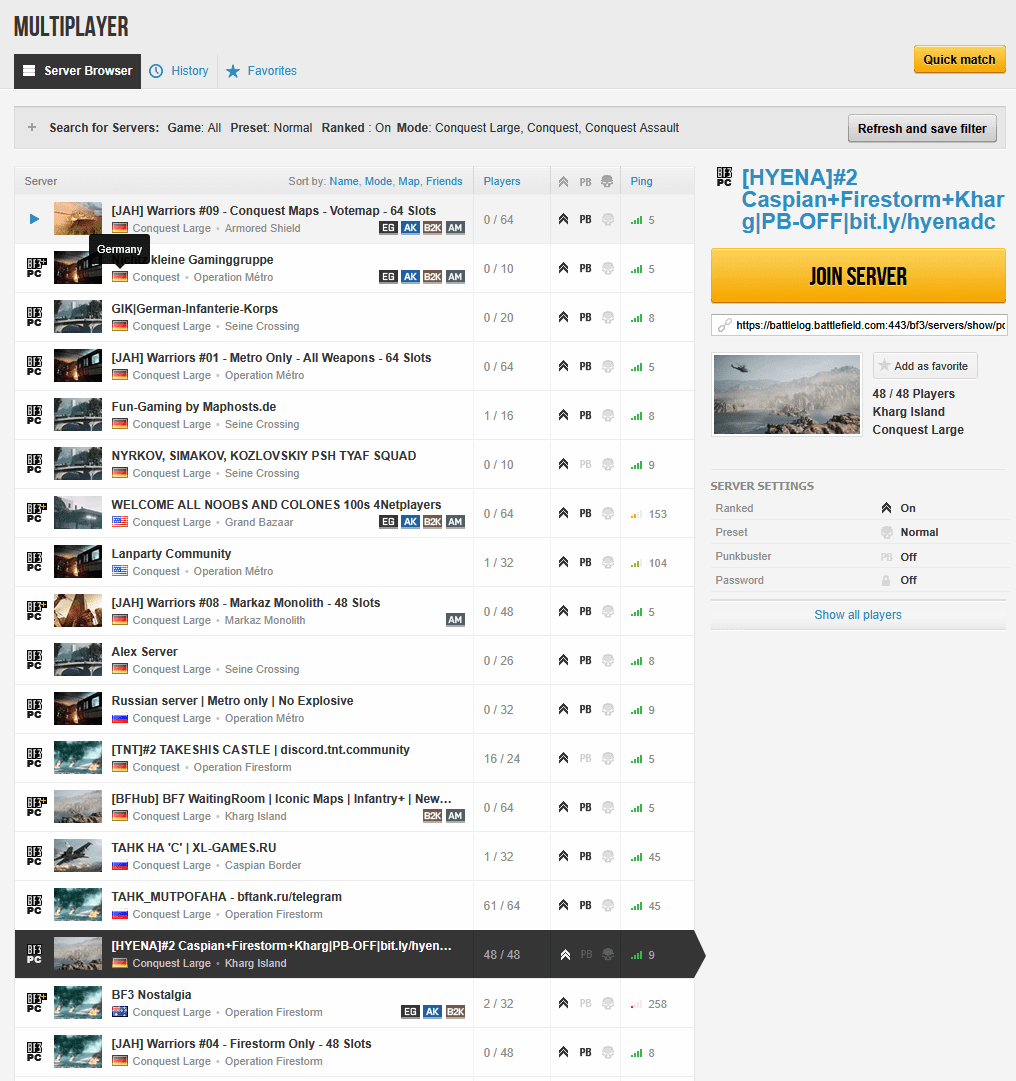Select the Lanparty Community server
This screenshot has width=1016, height=1081.
(354, 562)
